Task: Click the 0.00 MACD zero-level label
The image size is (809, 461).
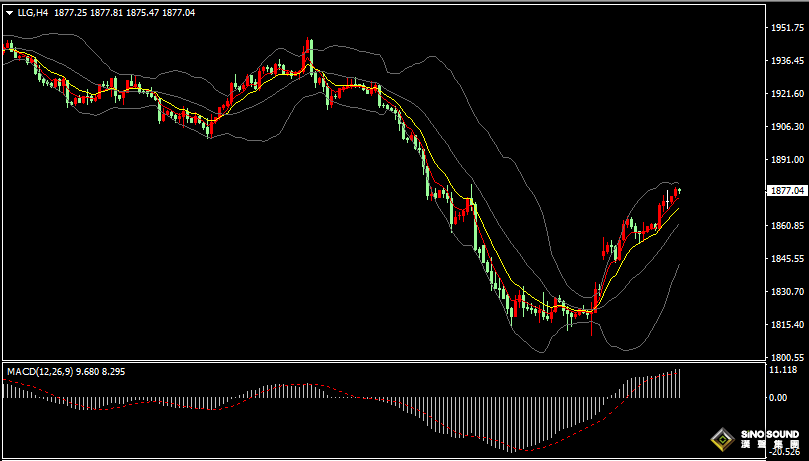Action: click(x=778, y=398)
